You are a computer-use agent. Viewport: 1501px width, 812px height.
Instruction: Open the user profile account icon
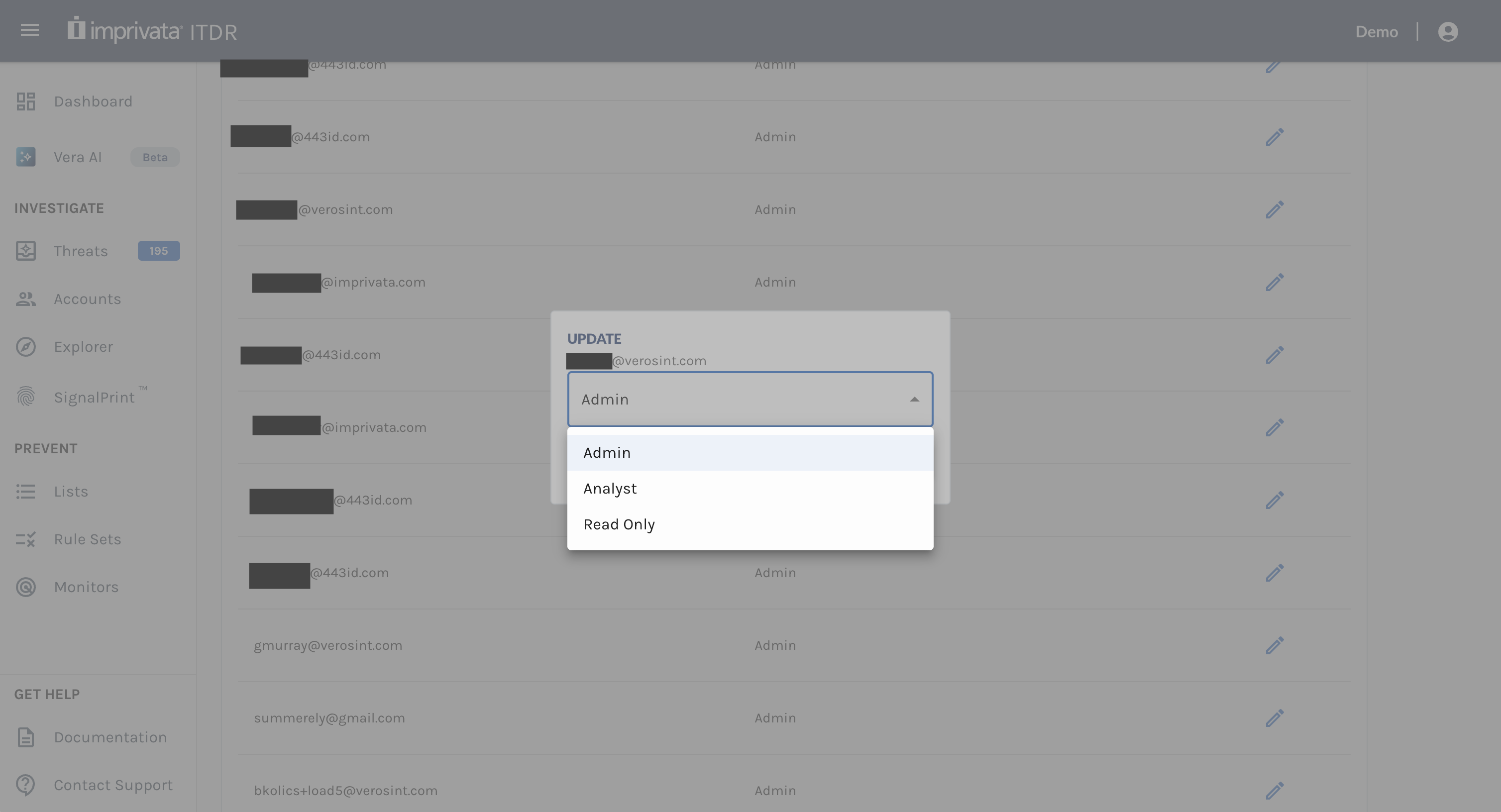click(1447, 31)
